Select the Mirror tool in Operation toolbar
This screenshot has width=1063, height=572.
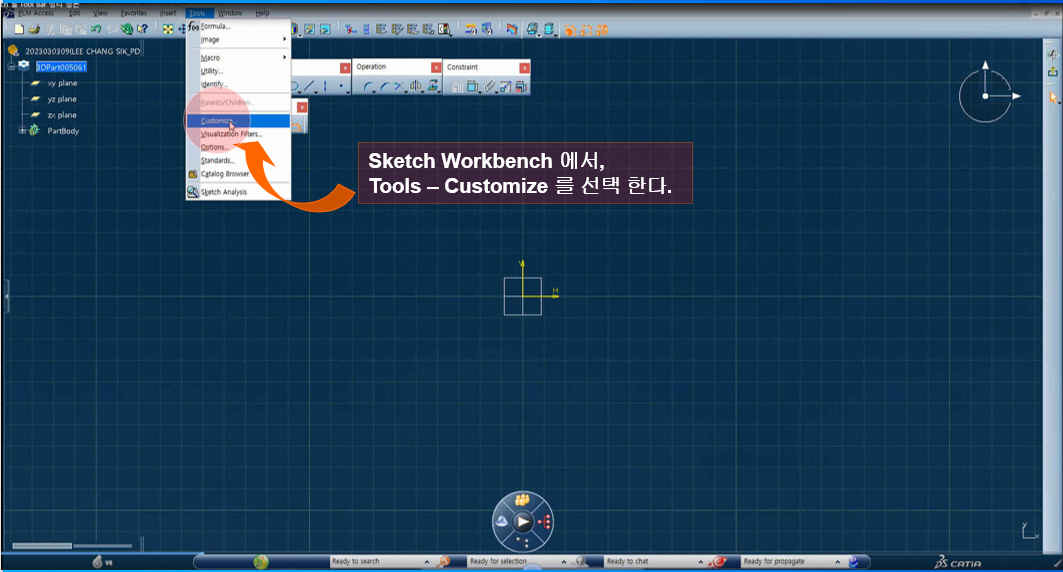click(416, 87)
